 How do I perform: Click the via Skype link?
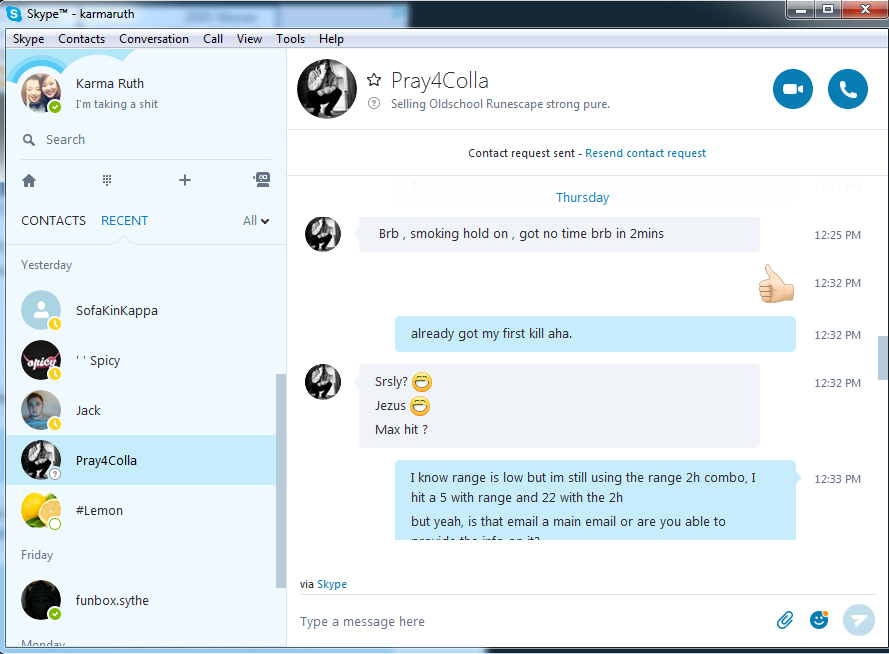click(x=332, y=584)
